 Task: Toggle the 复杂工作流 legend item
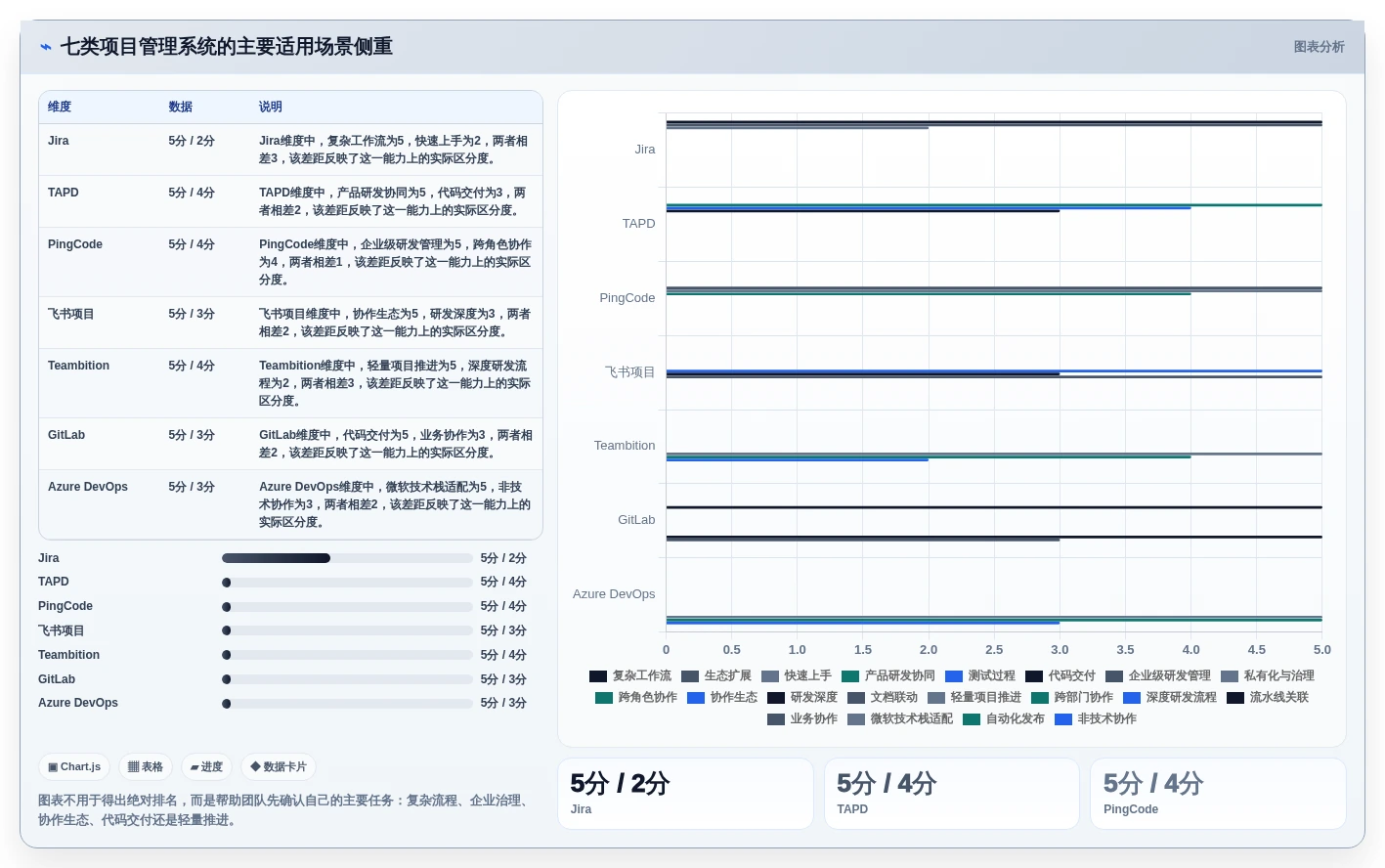point(629,675)
